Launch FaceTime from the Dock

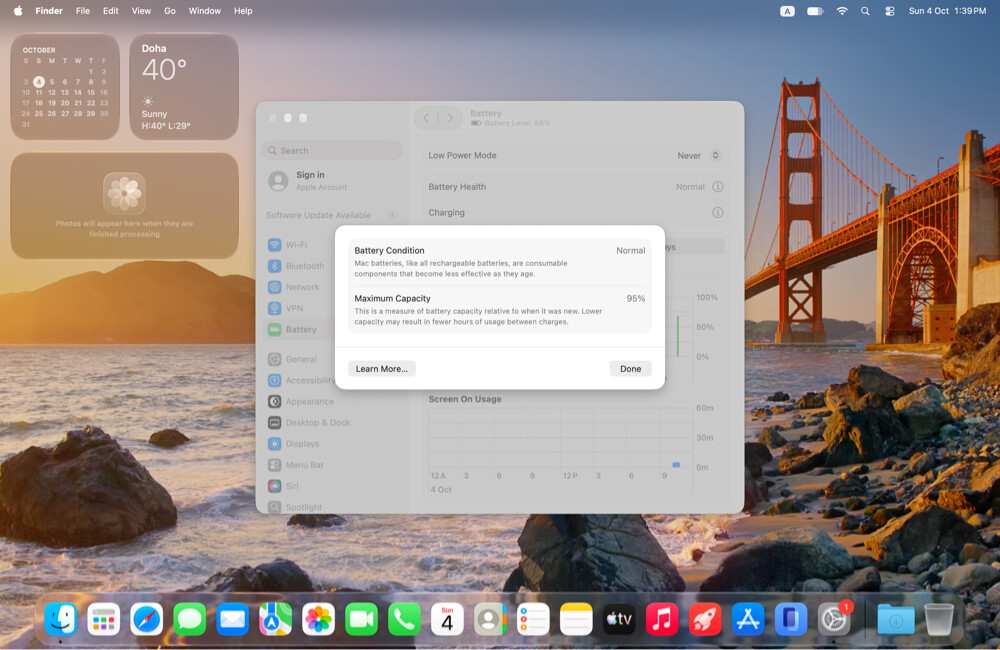coord(361,619)
